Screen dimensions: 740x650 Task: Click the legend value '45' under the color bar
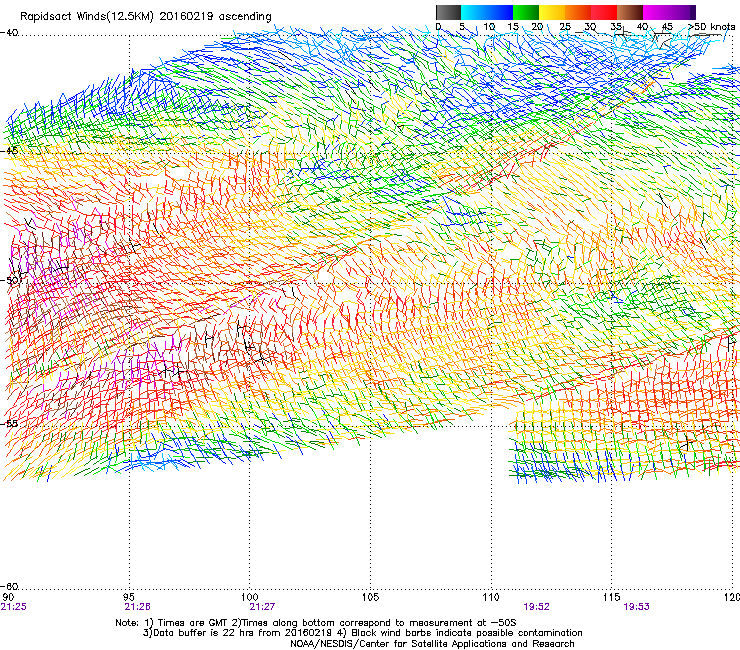click(x=667, y=27)
